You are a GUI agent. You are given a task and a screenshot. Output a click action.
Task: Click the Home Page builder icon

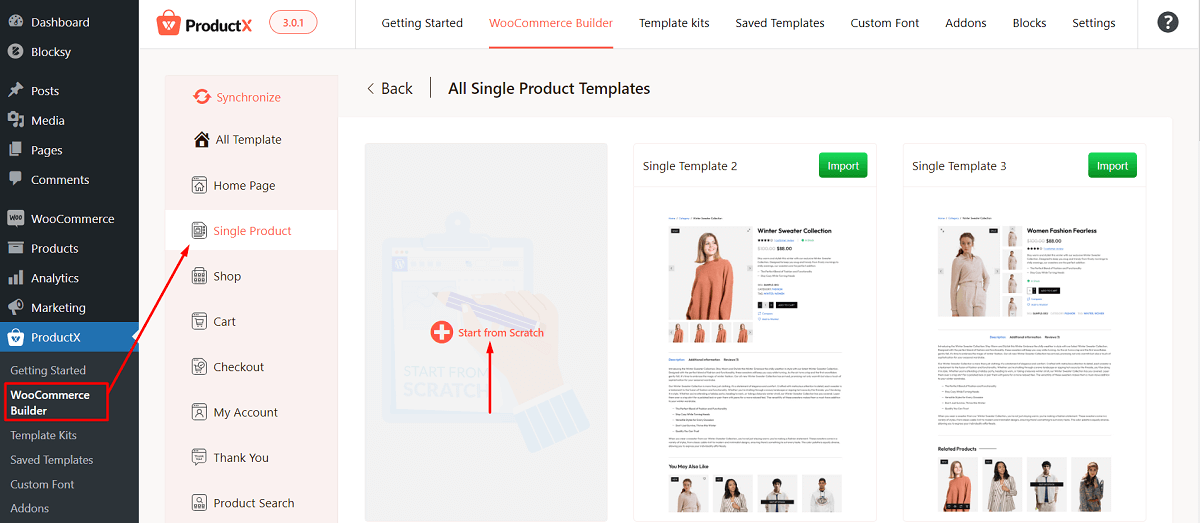(x=200, y=185)
